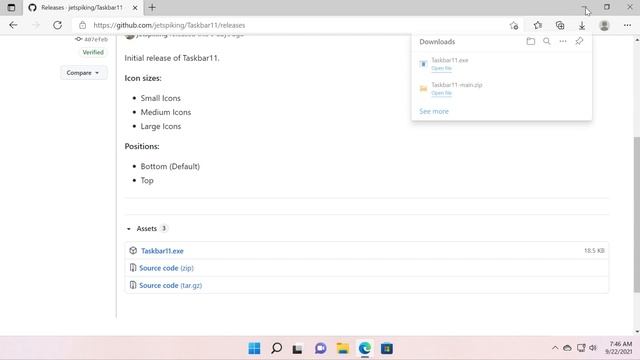Open the Favorites list
The image size is (640, 360).
pyautogui.click(x=538, y=25)
